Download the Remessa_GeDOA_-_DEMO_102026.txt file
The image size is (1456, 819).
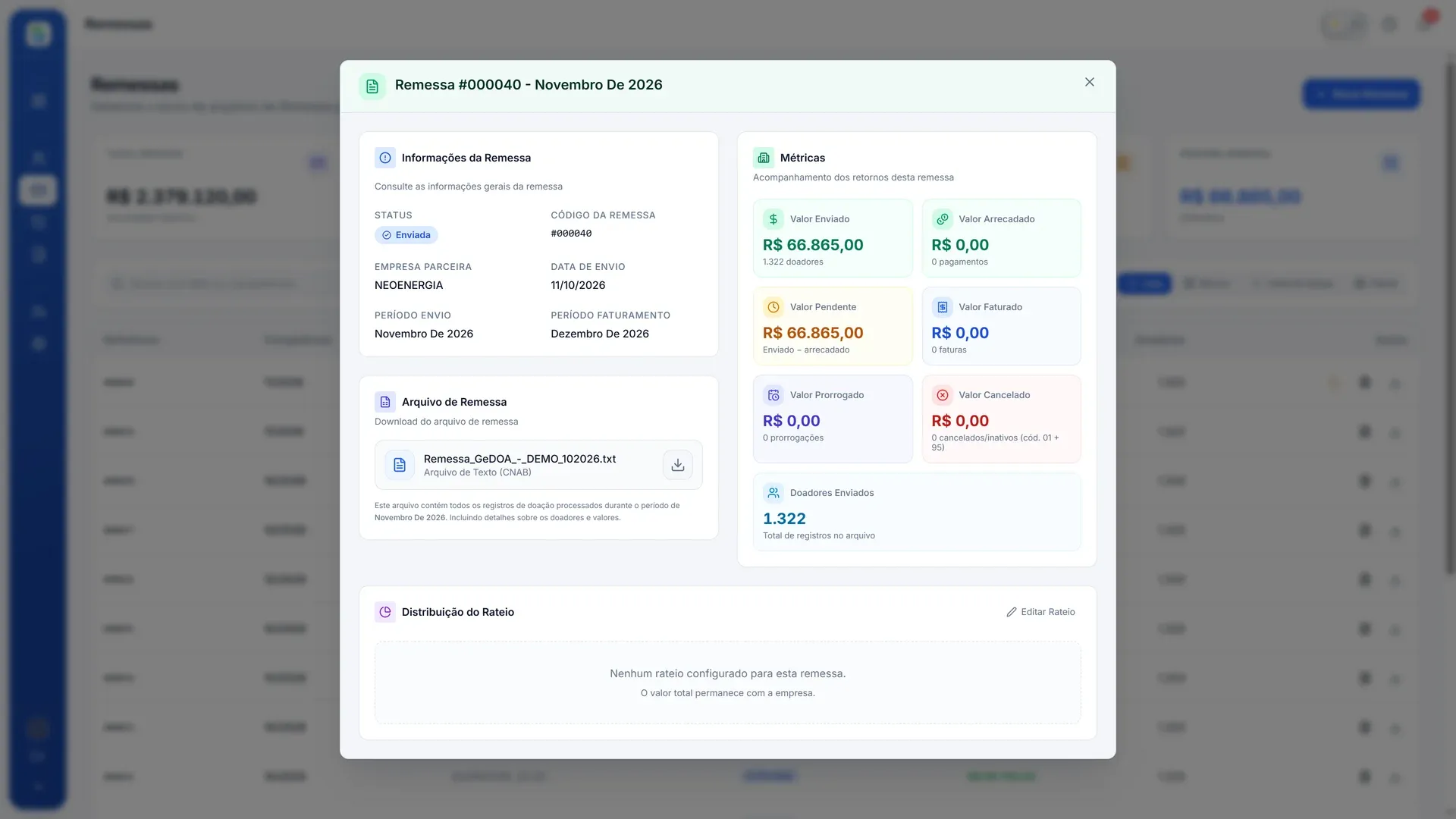[677, 465]
